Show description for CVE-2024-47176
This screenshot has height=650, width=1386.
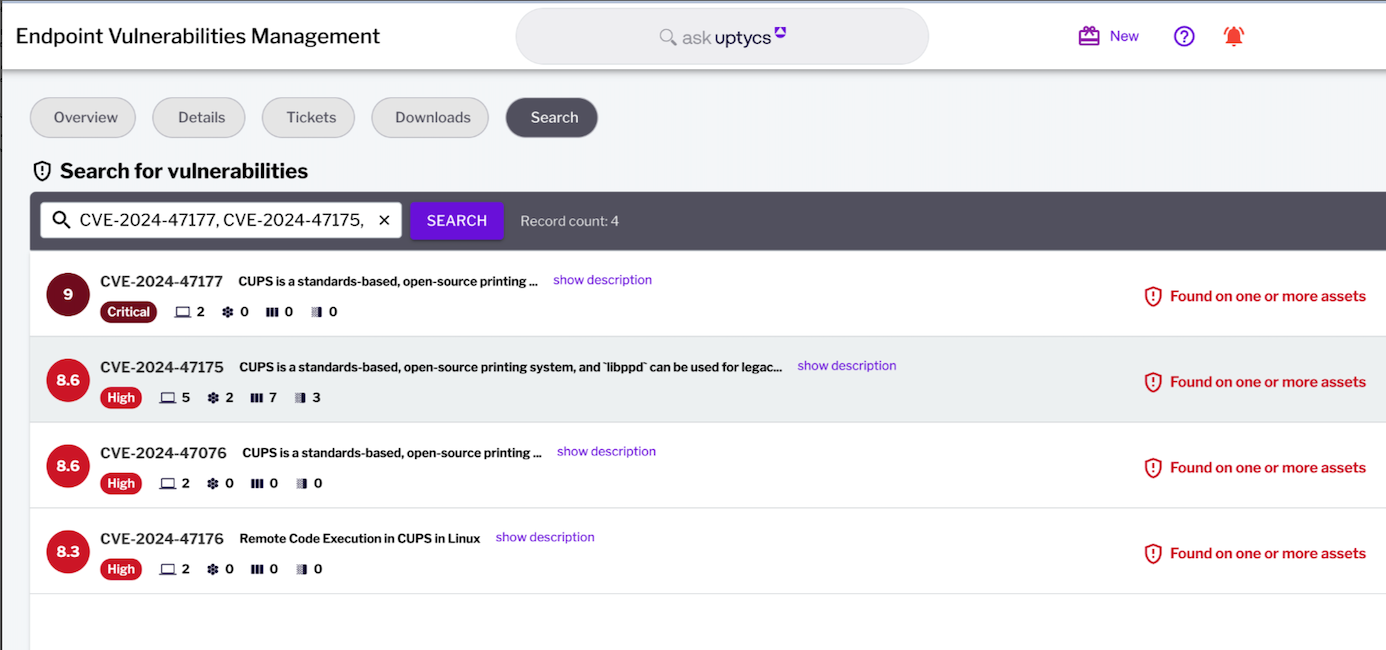pyautogui.click(x=545, y=538)
